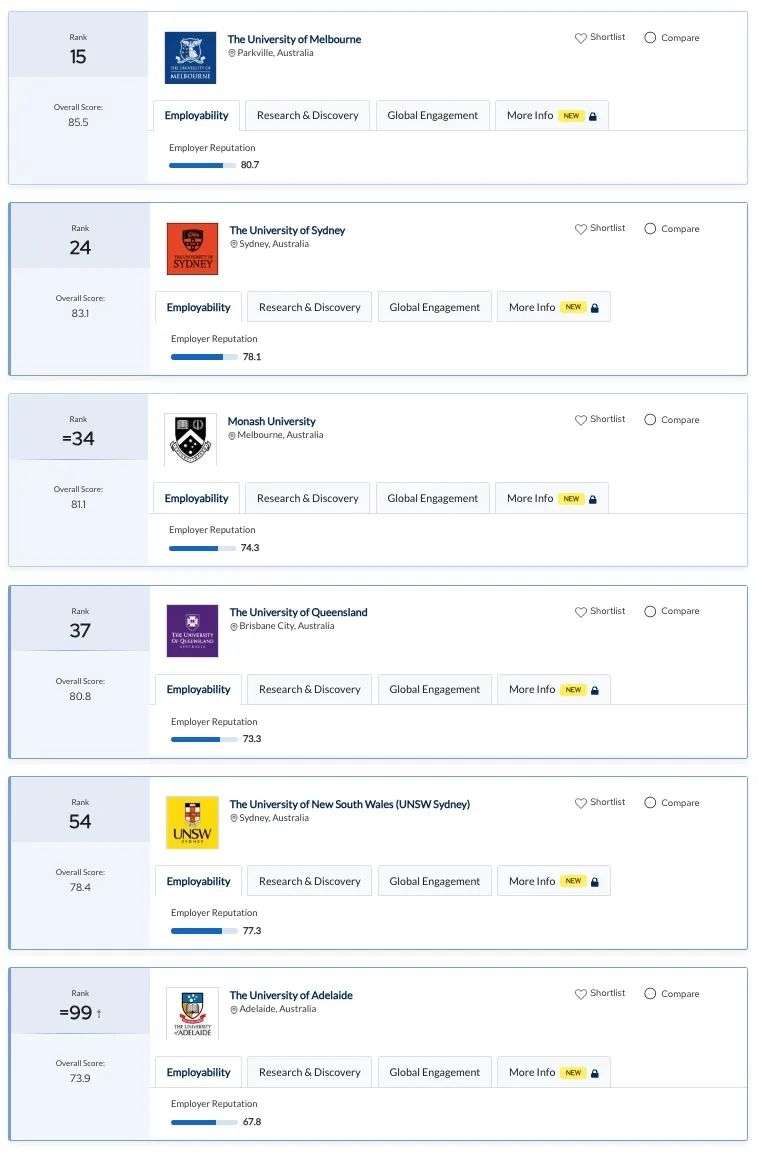
Task: Click the University of Adelaide crest logo
Action: pos(192,1013)
